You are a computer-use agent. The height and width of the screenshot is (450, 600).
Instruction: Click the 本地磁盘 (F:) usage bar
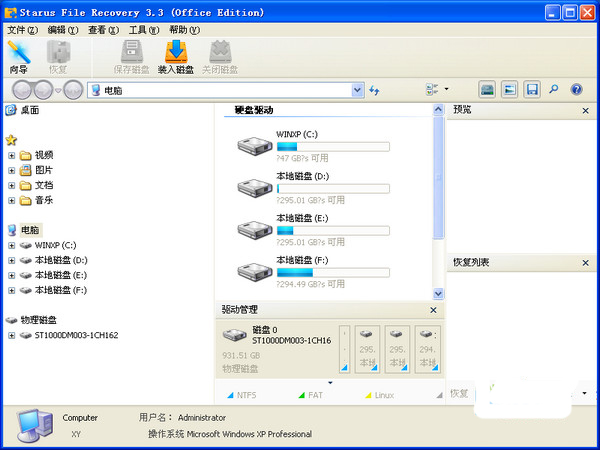pyautogui.click(x=333, y=272)
